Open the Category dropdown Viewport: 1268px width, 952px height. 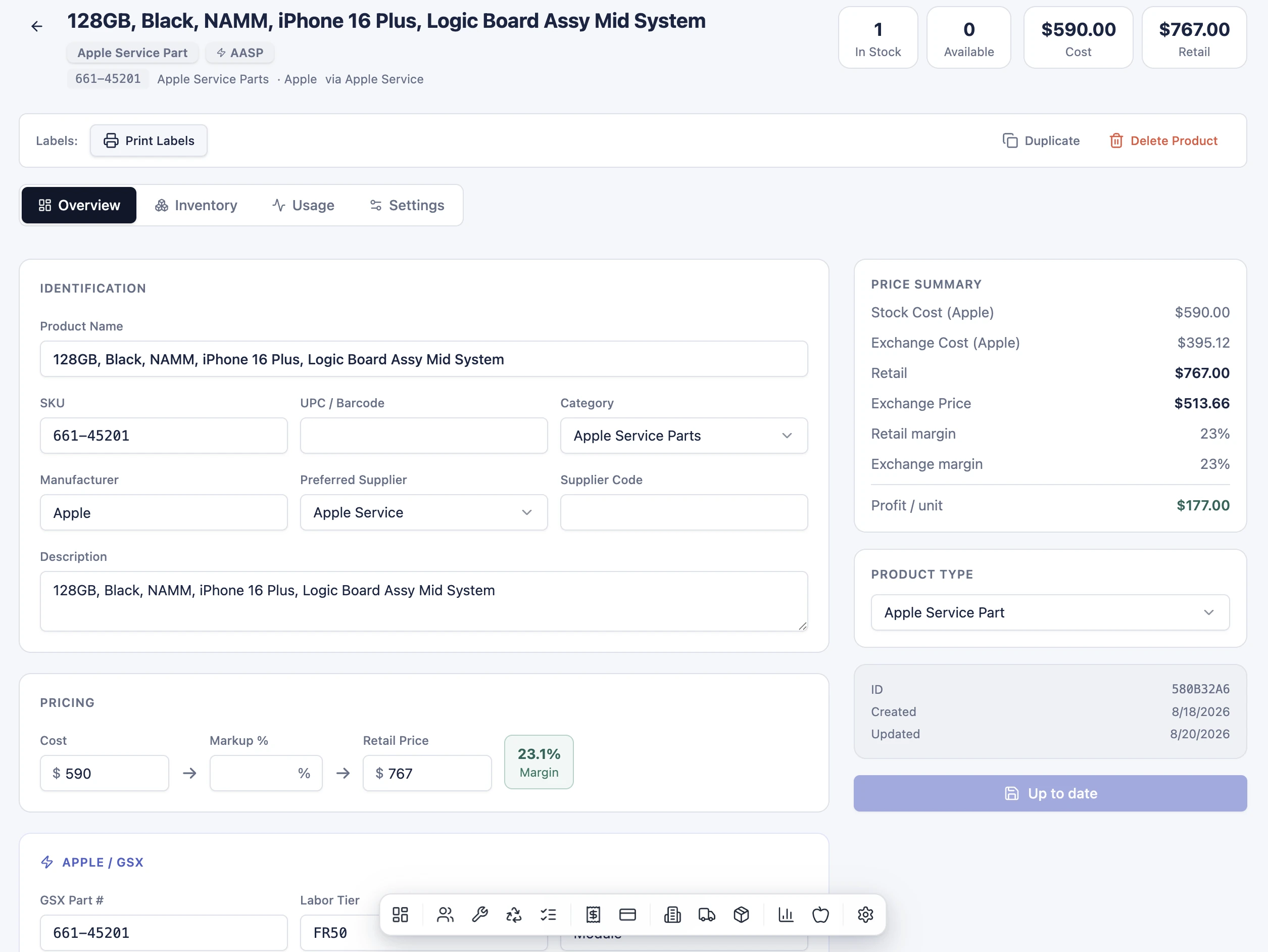684,436
